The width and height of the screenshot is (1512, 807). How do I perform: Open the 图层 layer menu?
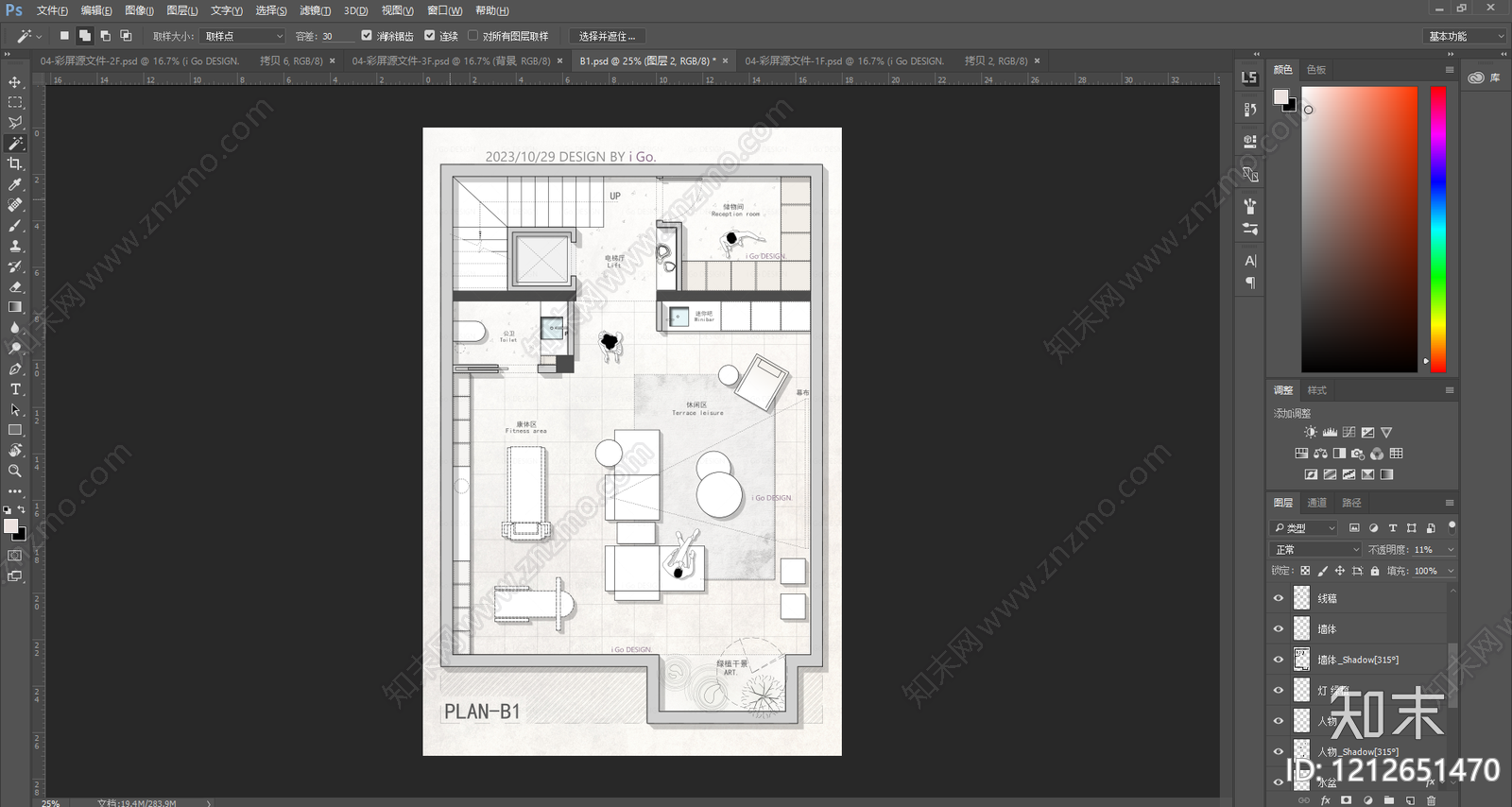coord(181,10)
